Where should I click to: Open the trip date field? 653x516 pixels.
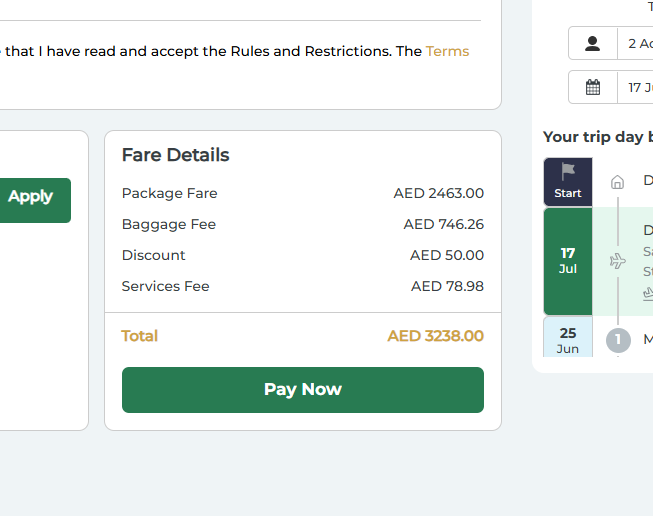636,87
